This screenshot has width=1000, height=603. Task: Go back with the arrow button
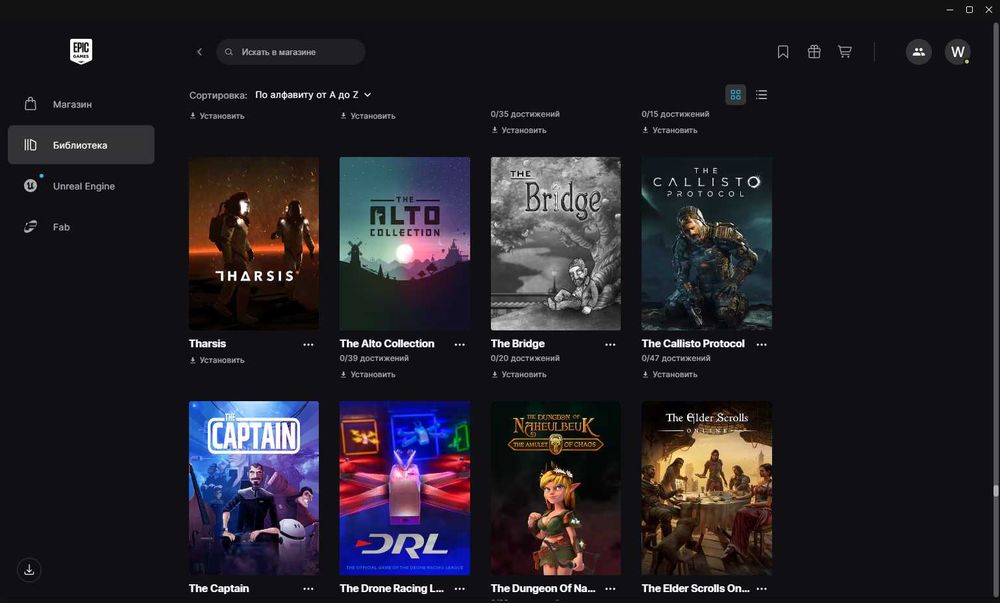pyautogui.click(x=200, y=52)
